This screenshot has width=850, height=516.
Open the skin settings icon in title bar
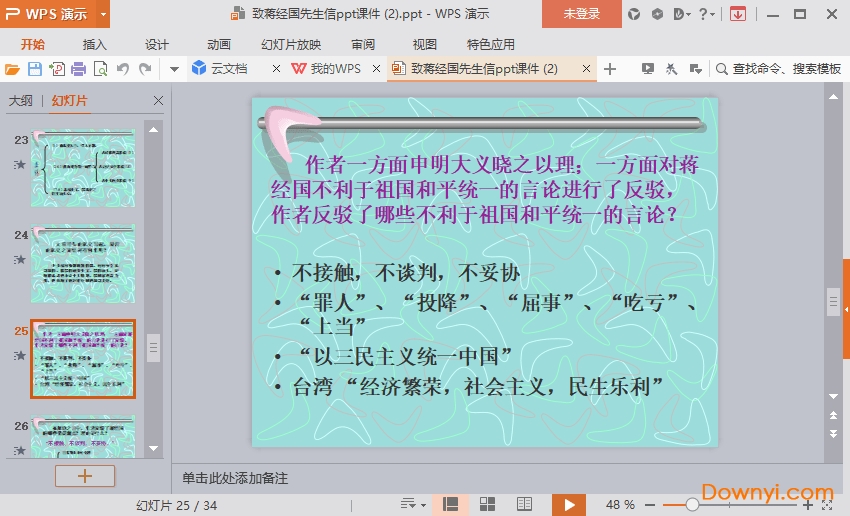pyautogui.click(x=634, y=14)
